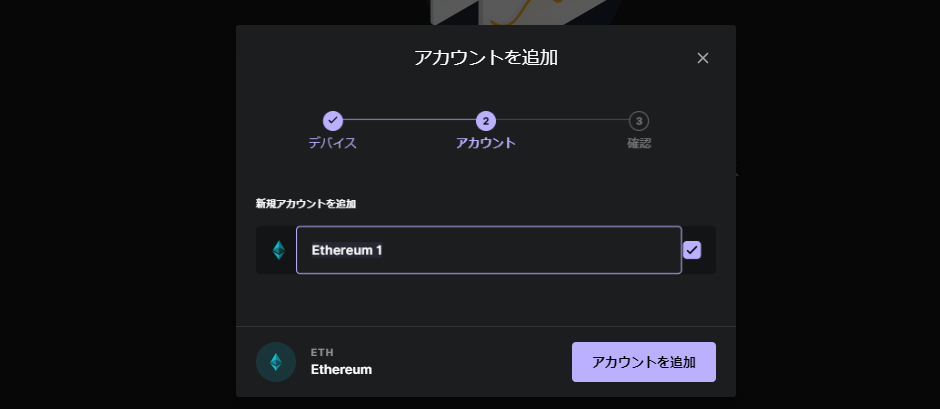The image size is (940, 409).
Task: Click the アカウントを追加 dialog title
Action: 486,58
